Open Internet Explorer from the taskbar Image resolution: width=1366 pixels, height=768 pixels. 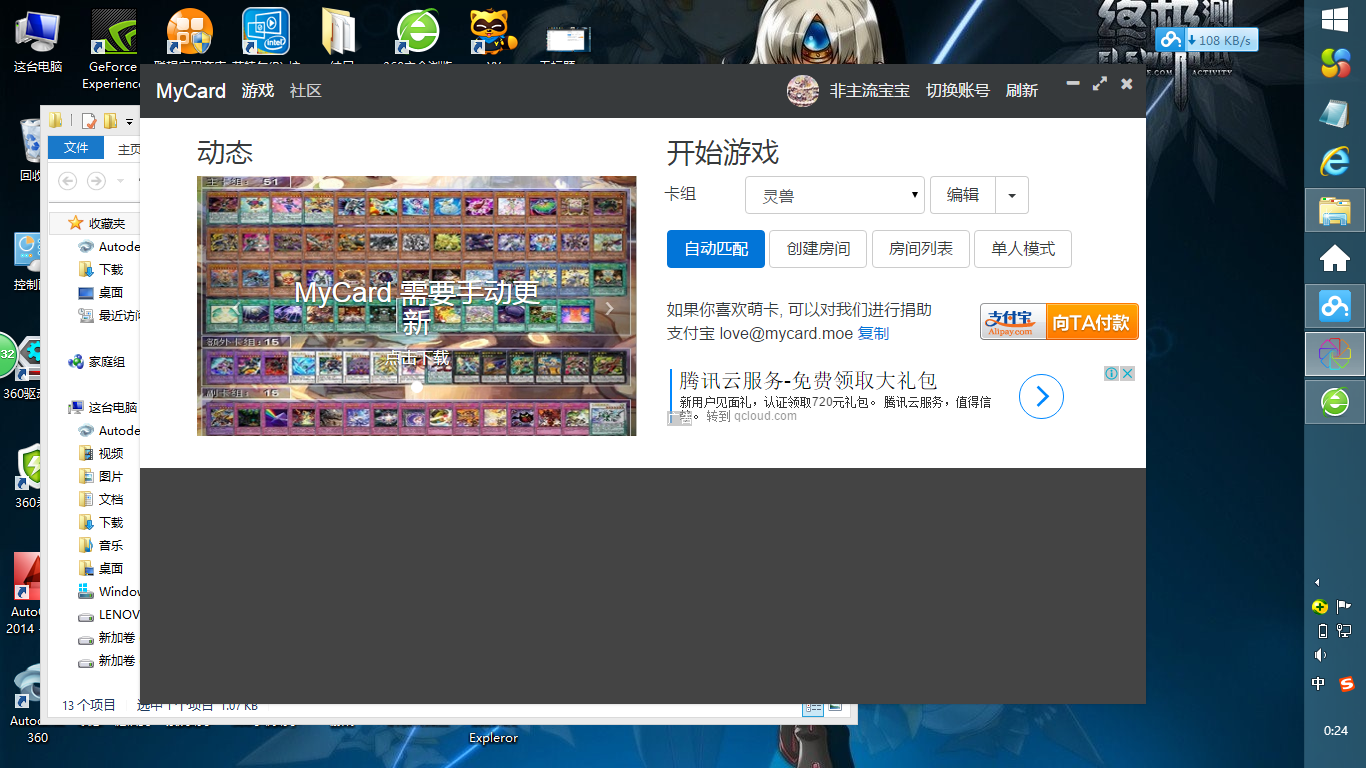coord(1335,160)
